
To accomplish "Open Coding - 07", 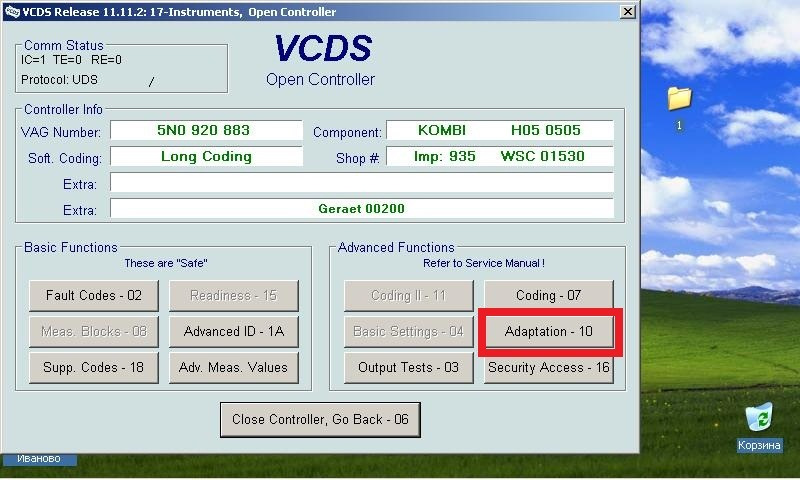I will click(548, 295).
